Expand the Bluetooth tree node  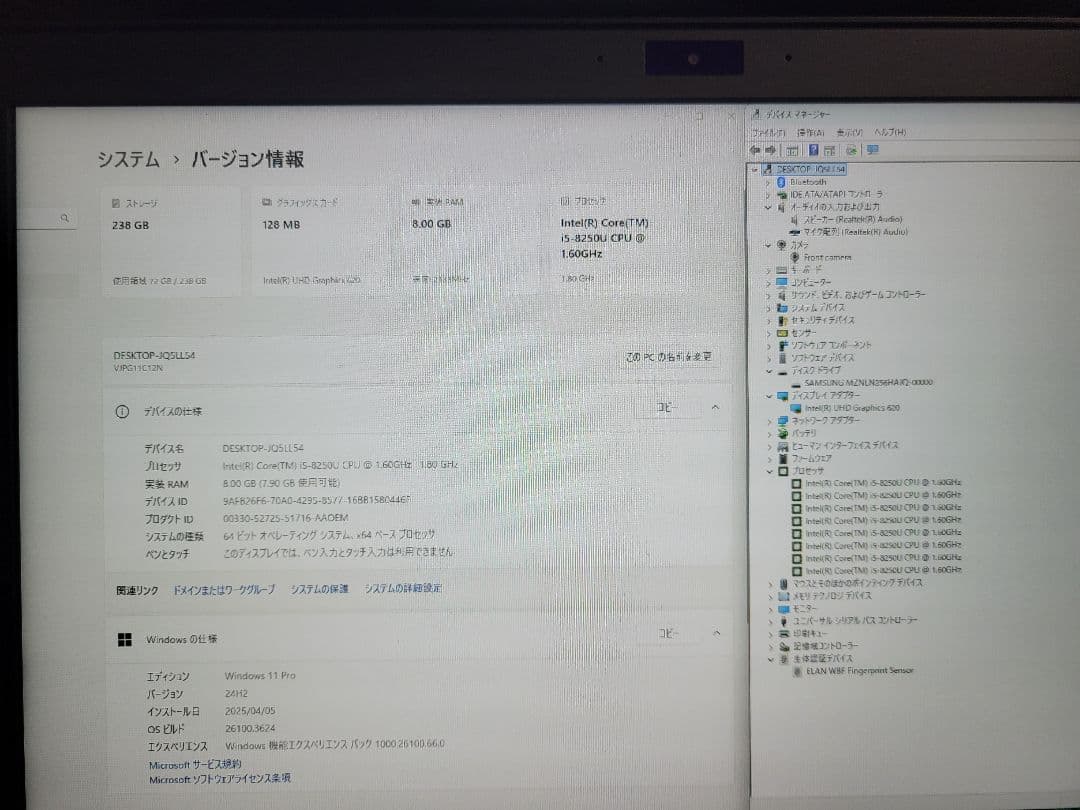pos(767,183)
